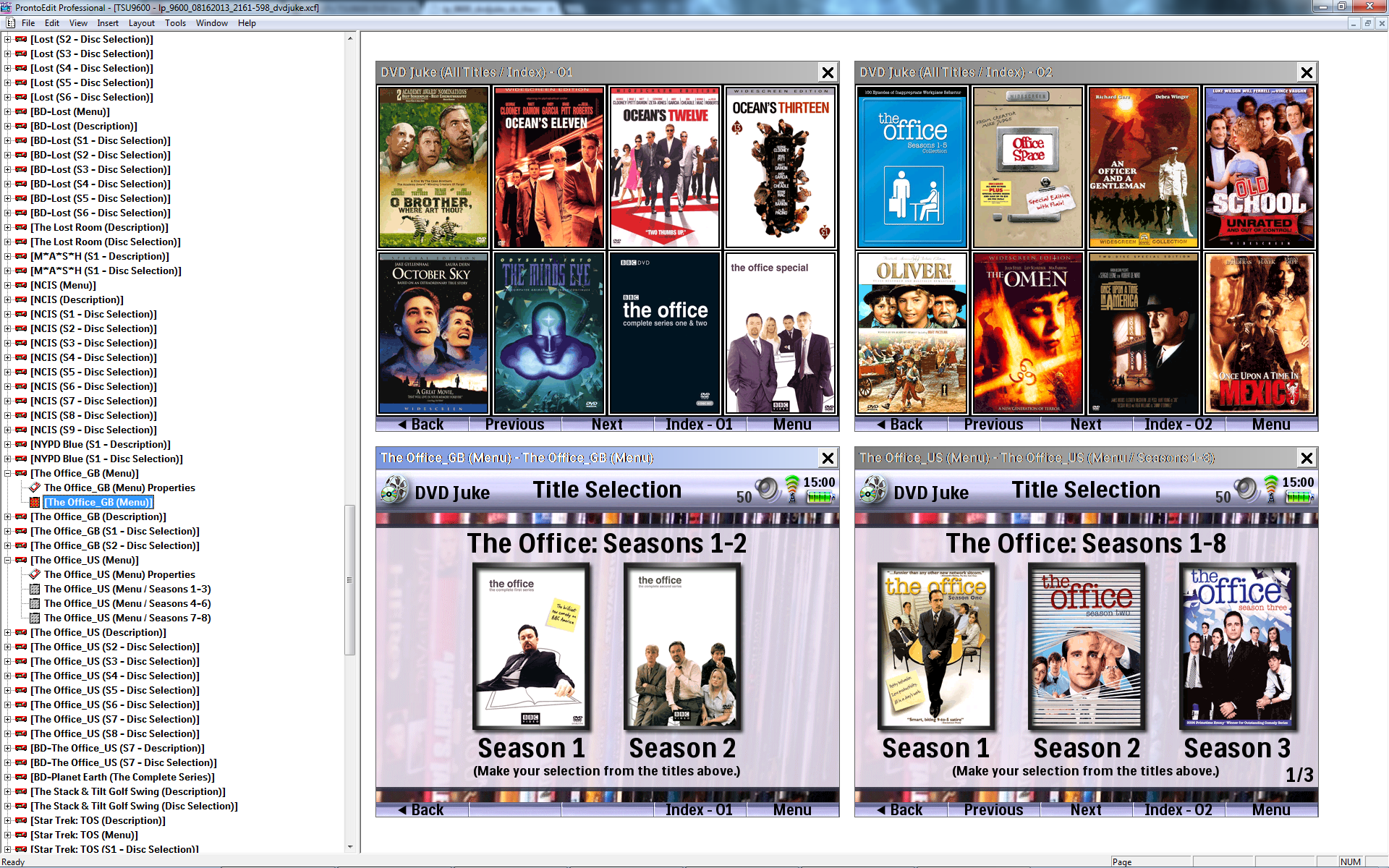This screenshot has width=1389, height=868.
Task: Select Season 3 cover in Office_US panel
Action: pos(1238,647)
